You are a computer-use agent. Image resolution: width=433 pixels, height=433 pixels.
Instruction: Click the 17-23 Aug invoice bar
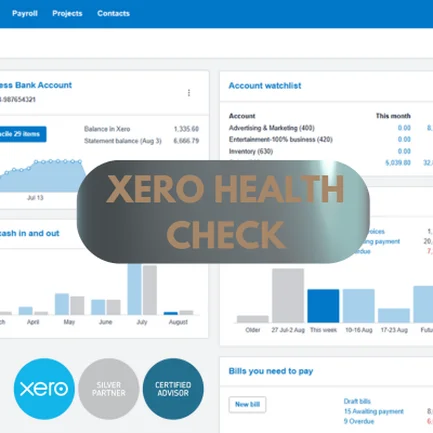click(394, 315)
